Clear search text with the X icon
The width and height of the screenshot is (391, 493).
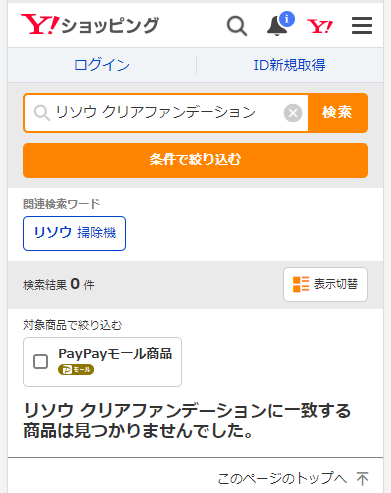coord(293,113)
